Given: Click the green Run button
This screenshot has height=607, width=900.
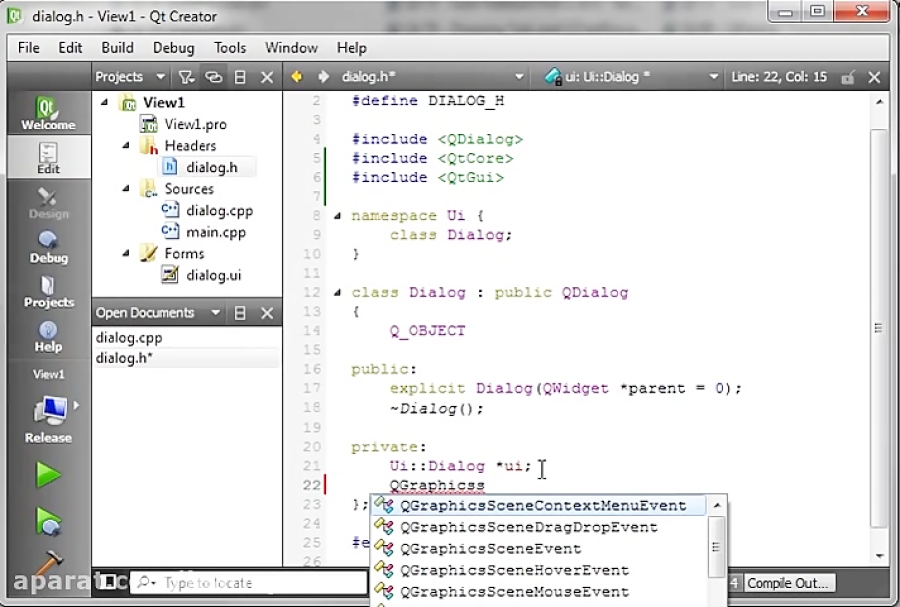Looking at the screenshot, I should coord(48,475).
